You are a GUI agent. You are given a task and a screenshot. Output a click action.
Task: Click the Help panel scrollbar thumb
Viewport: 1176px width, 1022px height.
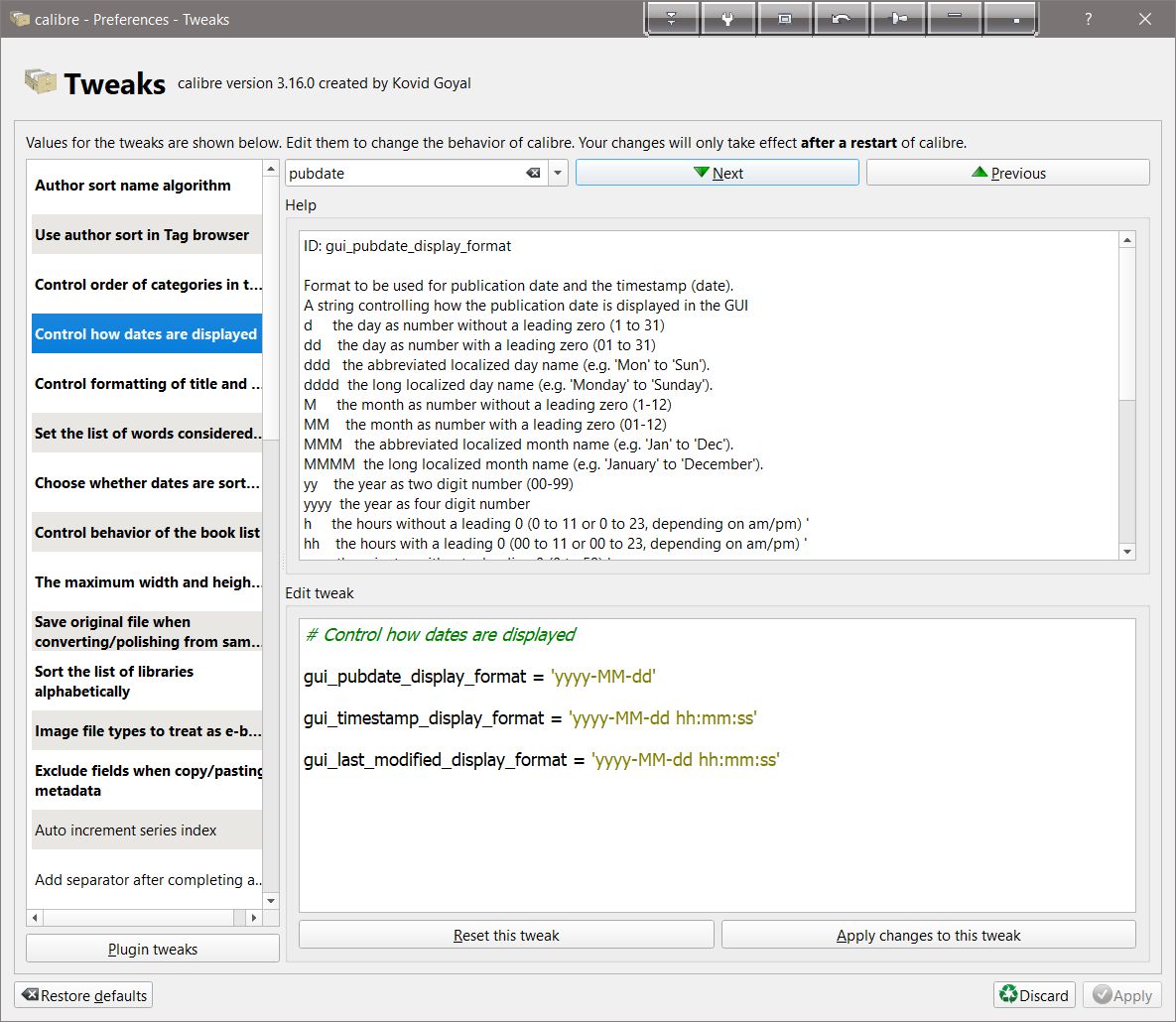point(1126,323)
